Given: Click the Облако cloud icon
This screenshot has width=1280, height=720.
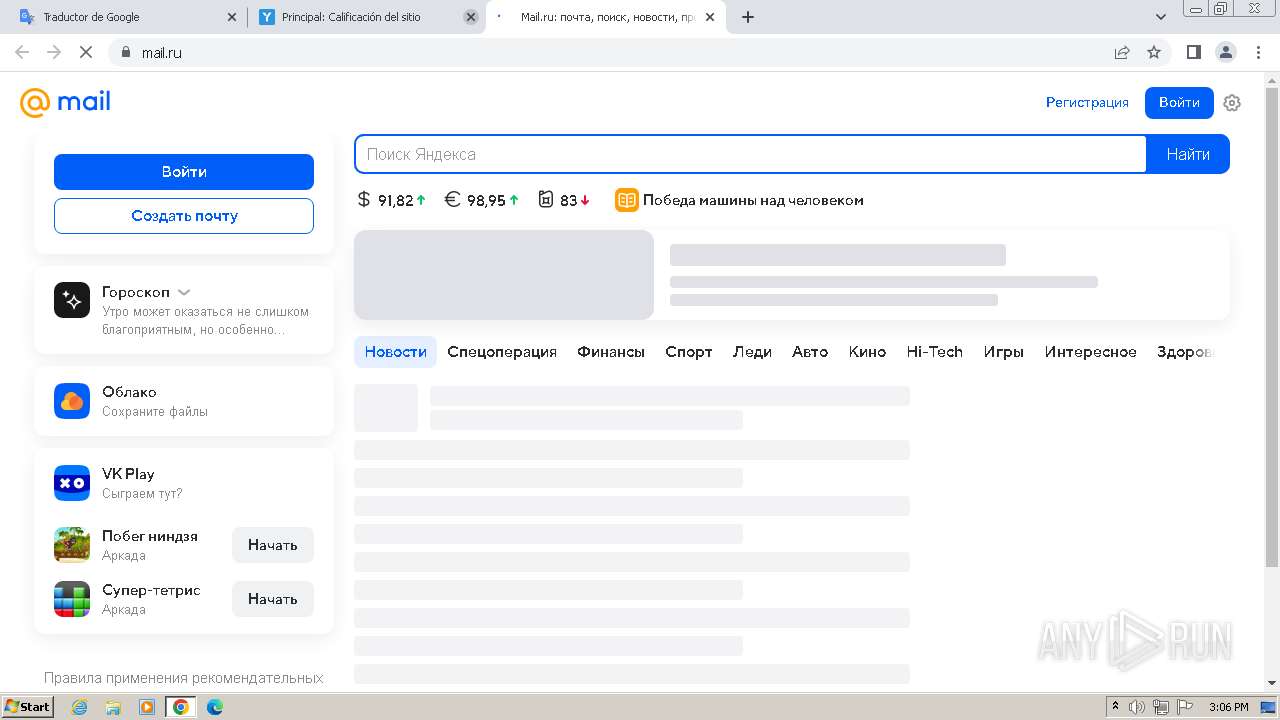Looking at the screenshot, I should point(72,401).
